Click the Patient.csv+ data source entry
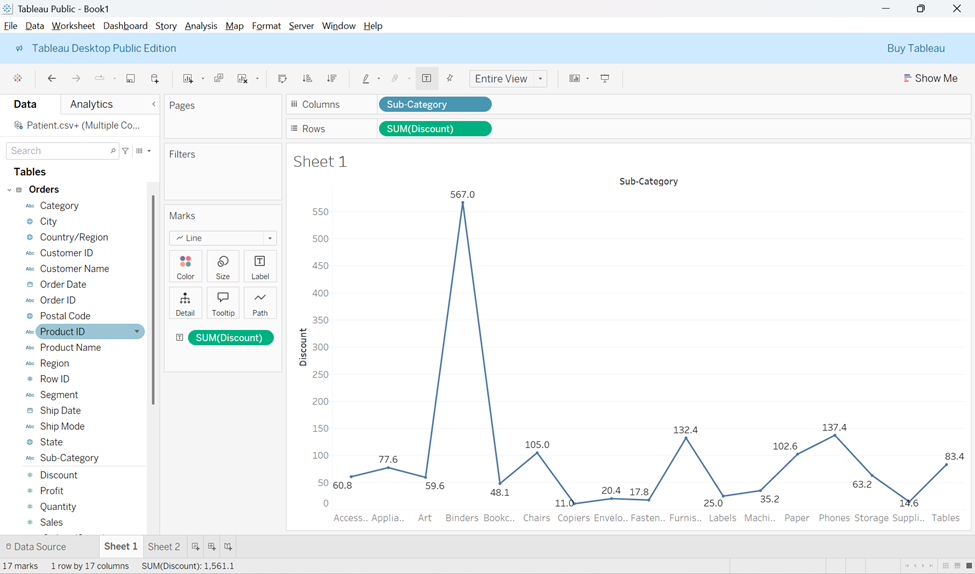Viewport: 975px width, 574px height. click(77, 125)
